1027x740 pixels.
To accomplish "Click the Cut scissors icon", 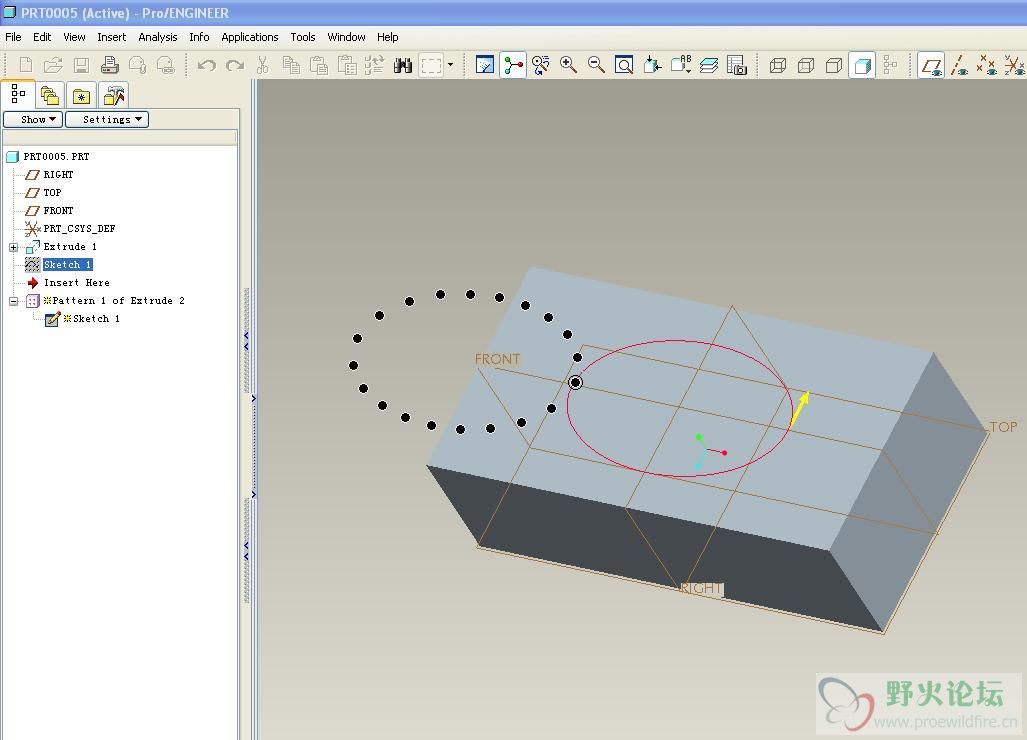I will 263,65.
